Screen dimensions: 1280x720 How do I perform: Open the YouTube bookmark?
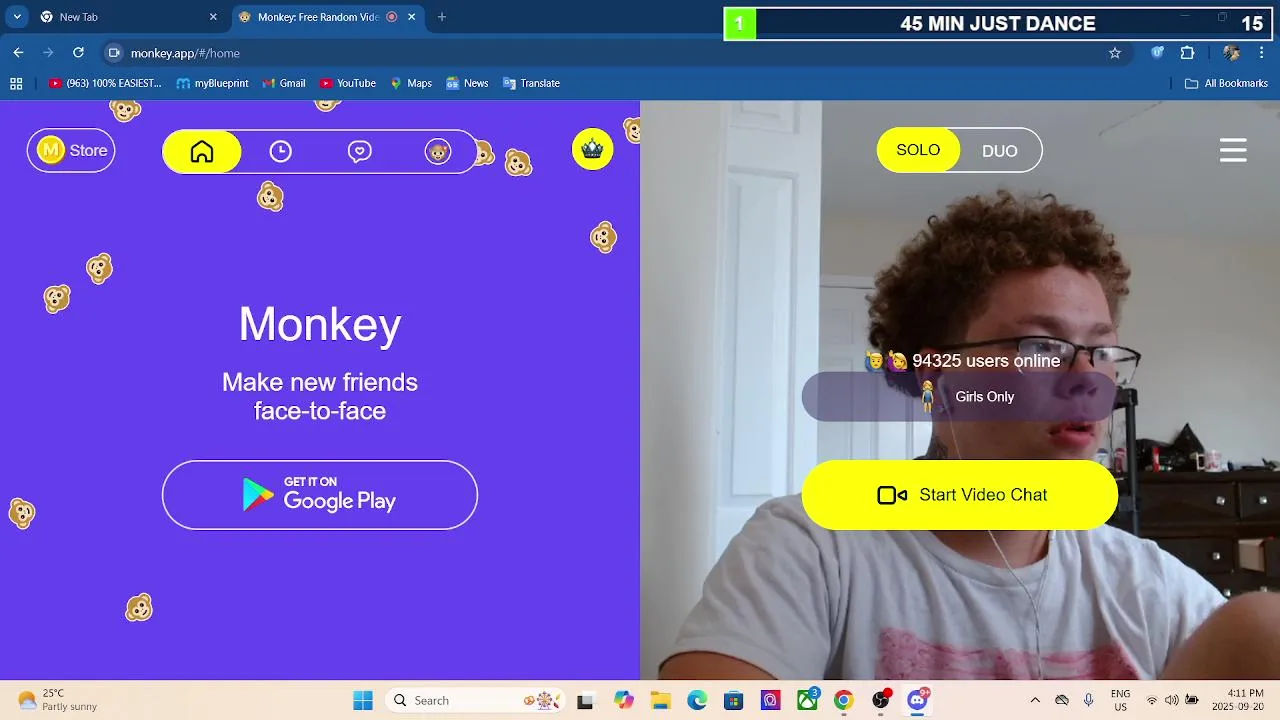(x=348, y=84)
